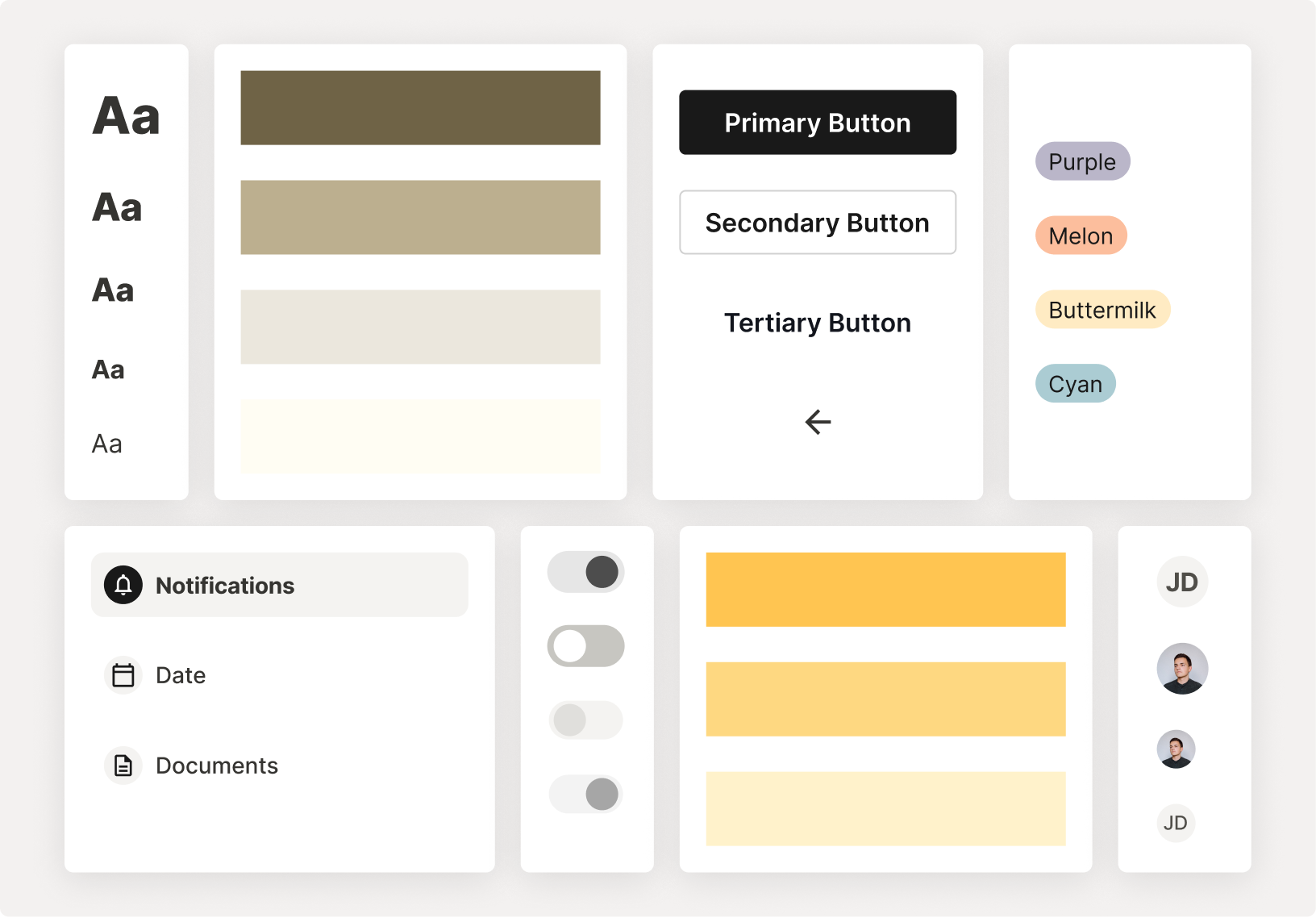Image resolution: width=1316 pixels, height=918 pixels.
Task: Open the Documents menu item
Action: pyautogui.click(x=217, y=766)
